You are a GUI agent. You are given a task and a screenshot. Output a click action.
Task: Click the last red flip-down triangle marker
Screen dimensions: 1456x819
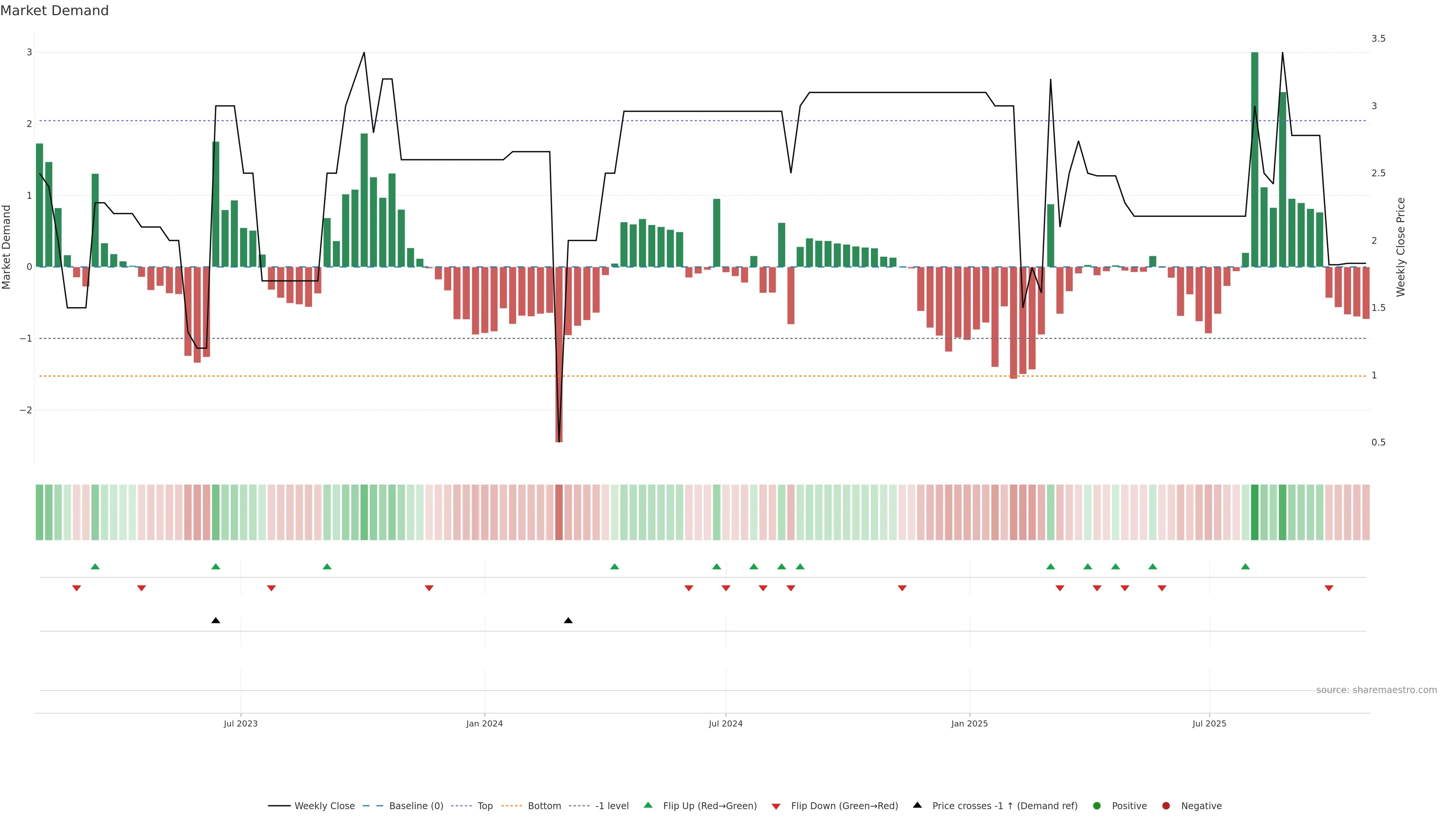pos(1329,588)
